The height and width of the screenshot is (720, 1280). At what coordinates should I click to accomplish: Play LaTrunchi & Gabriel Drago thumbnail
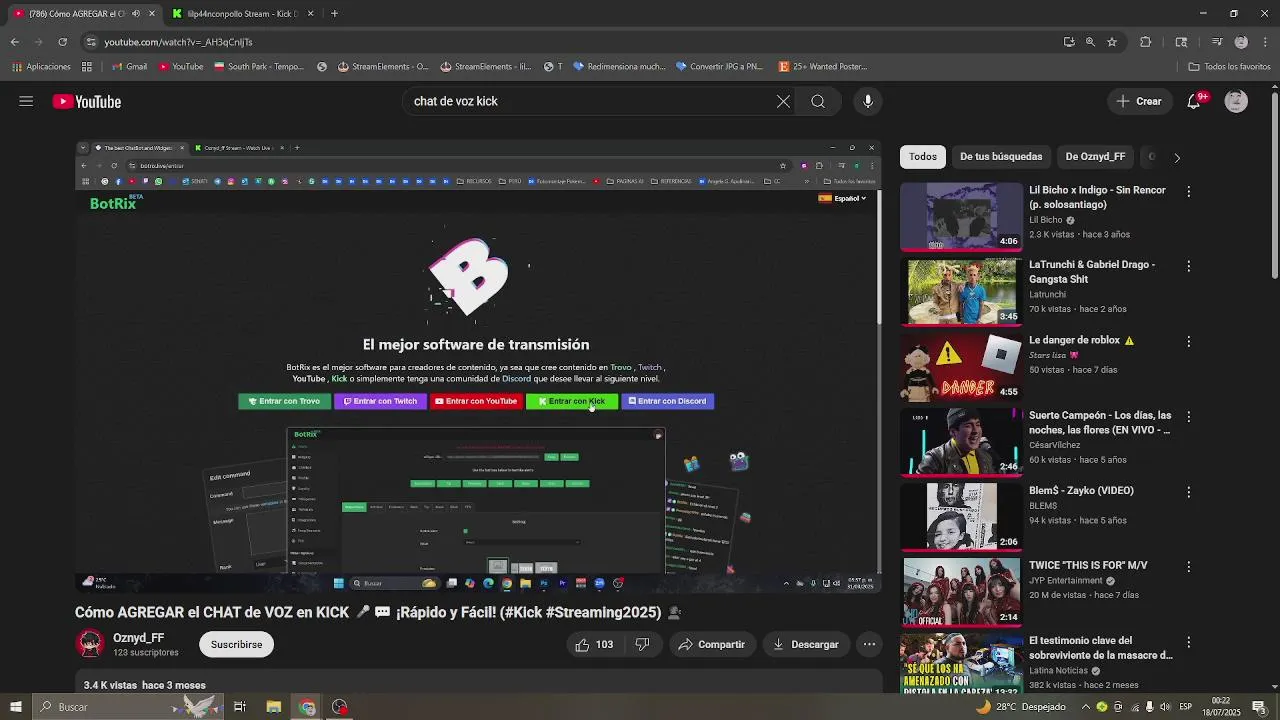click(x=961, y=291)
